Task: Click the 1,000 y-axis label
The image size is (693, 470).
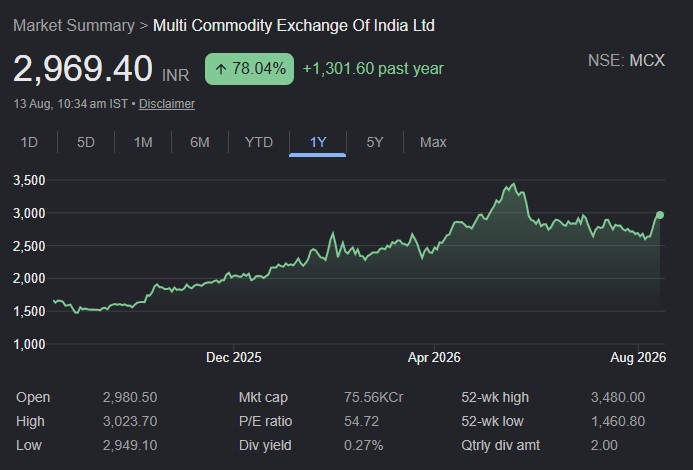Action: (29, 344)
